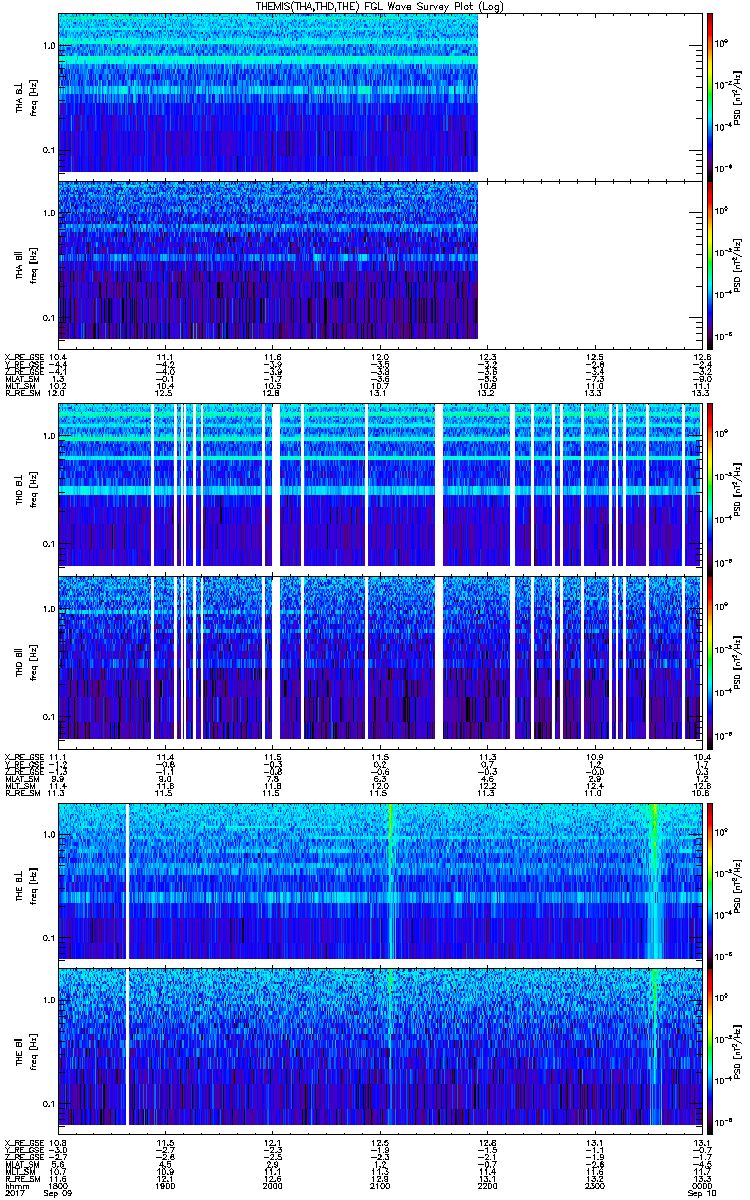Image resolution: width=750 pixels, height=1200 pixels.
Task: Click the bright green burst near 2100 in THE B-perpendicular
Action: [x=391, y=879]
